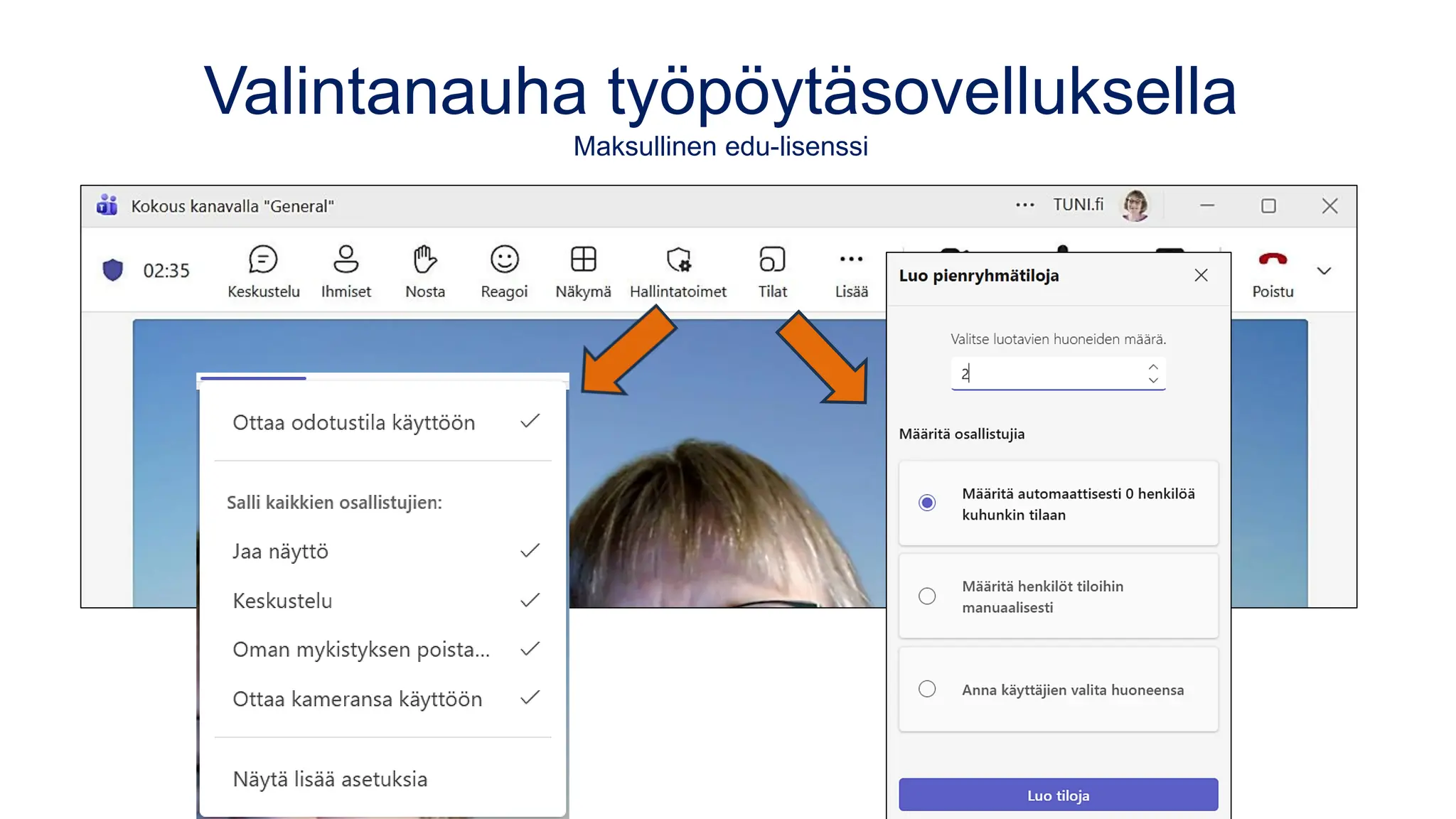Open the Reagoi reactions menu
Image resolution: width=1456 pixels, height=819 pixels.
(504, 272)
